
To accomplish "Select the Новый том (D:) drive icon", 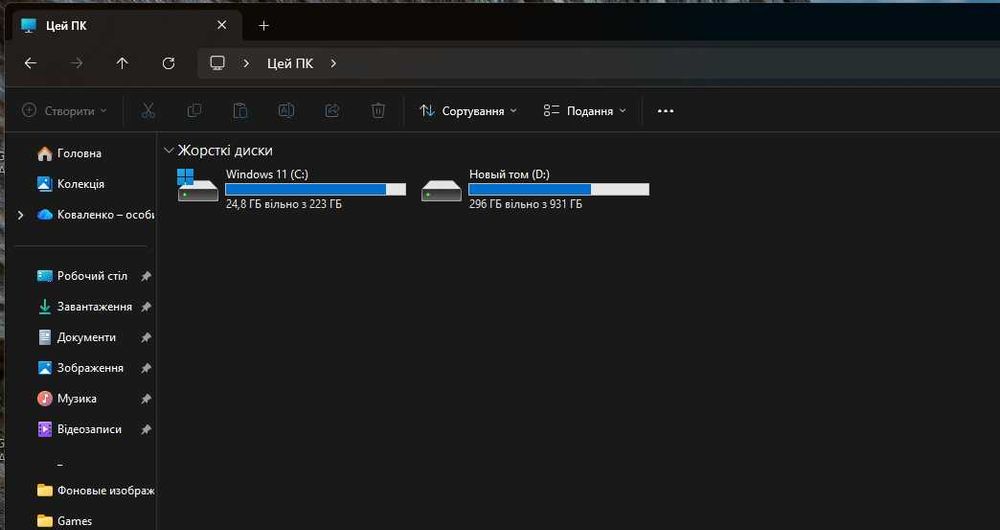I will [x=441, y=189].
